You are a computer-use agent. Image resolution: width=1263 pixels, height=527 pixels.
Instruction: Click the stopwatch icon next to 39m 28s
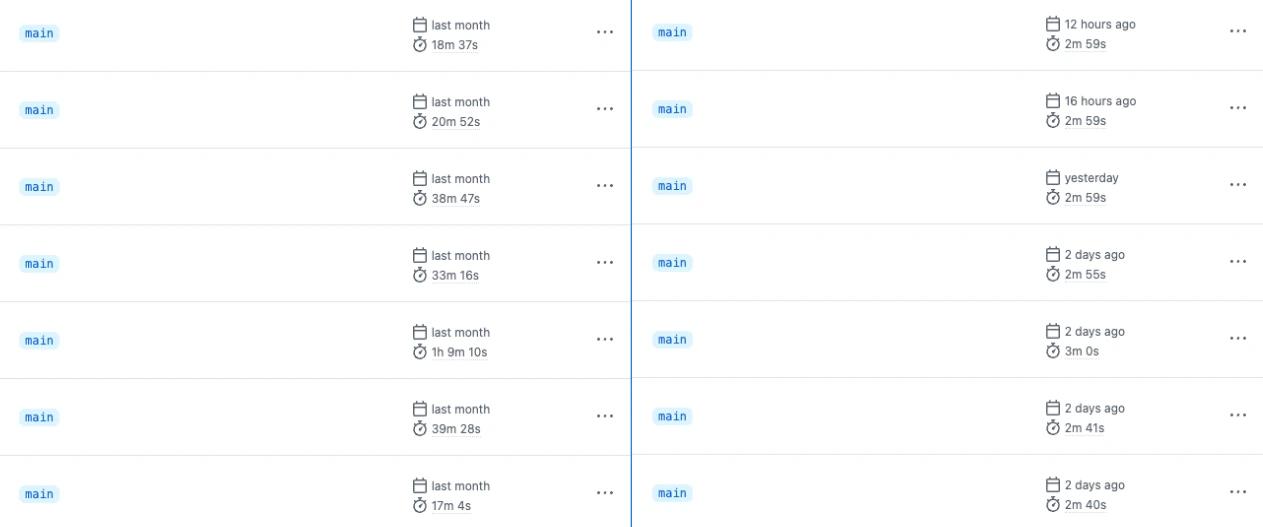pos(420,429)
